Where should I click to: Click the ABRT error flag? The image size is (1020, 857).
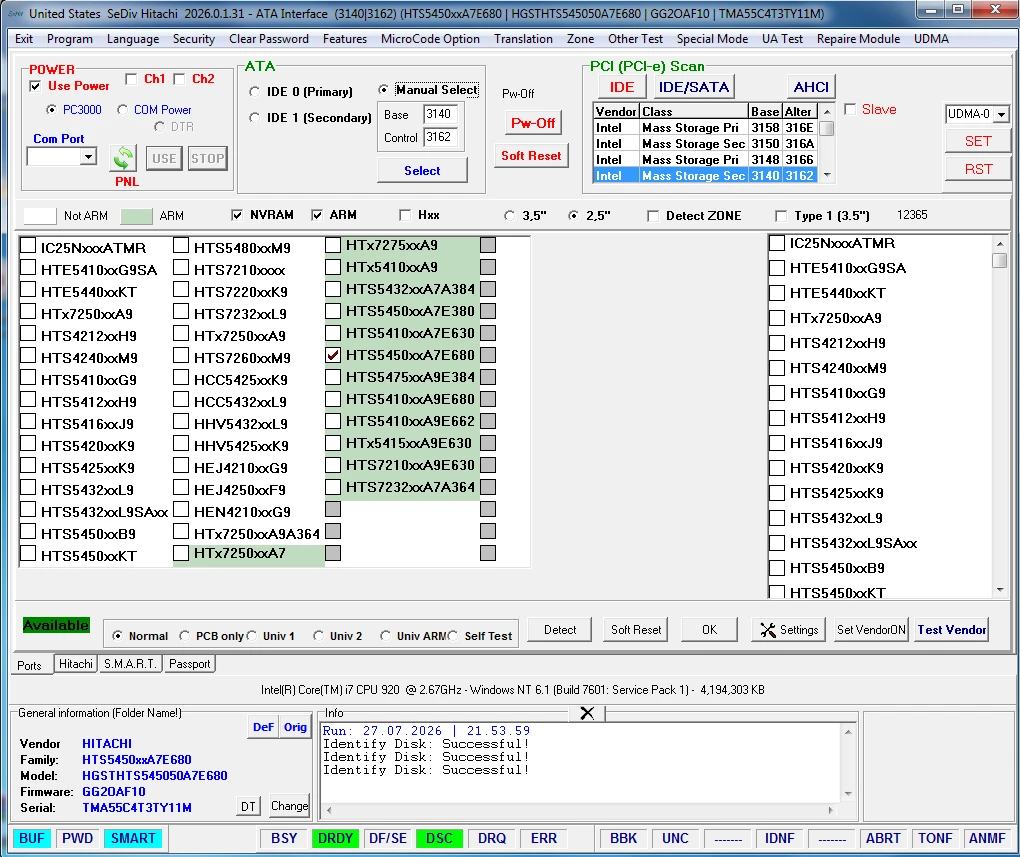coord(883,838)
